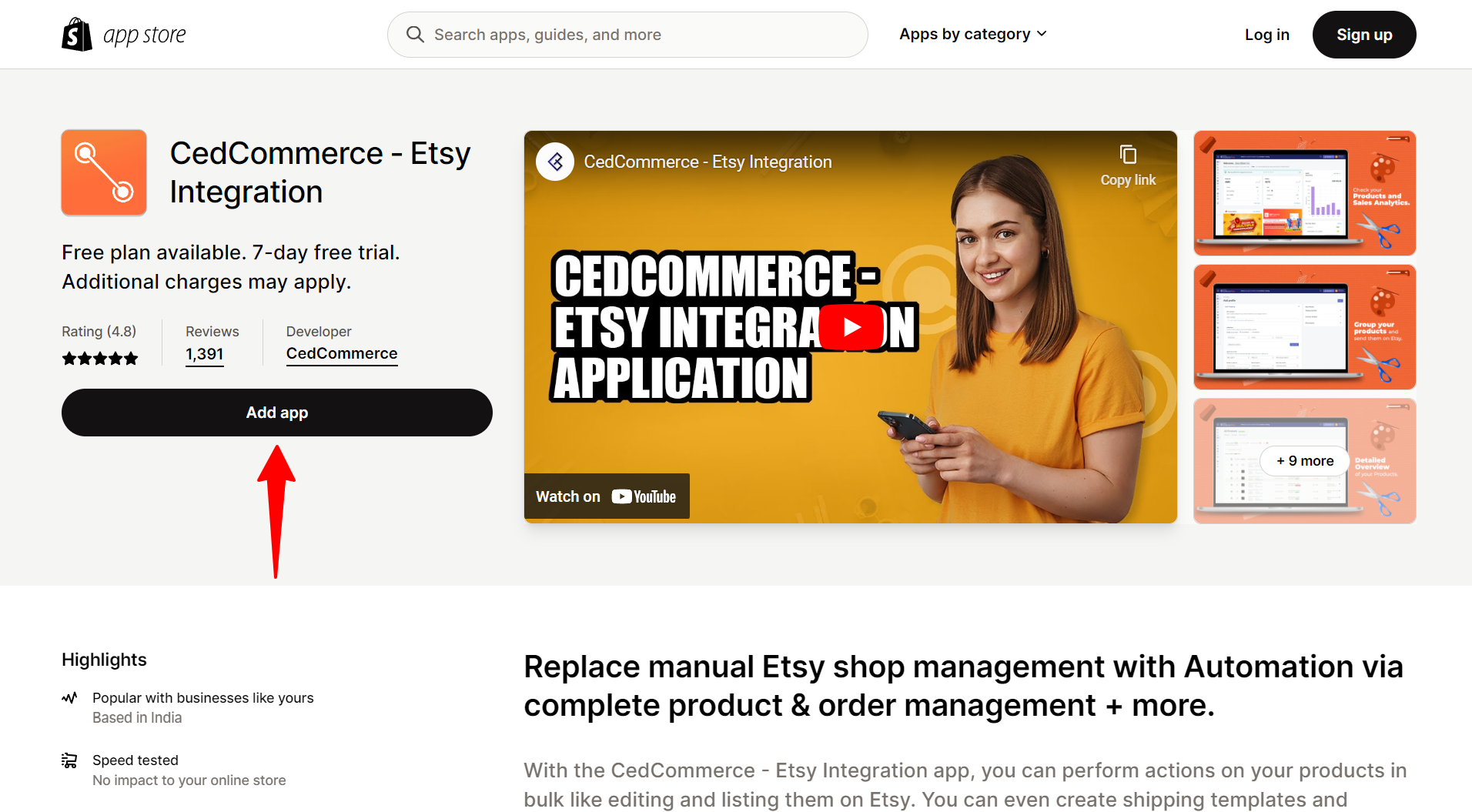
Task: Click the CedCommerce Etsy Integration app icon
Action: coord(104,172)
